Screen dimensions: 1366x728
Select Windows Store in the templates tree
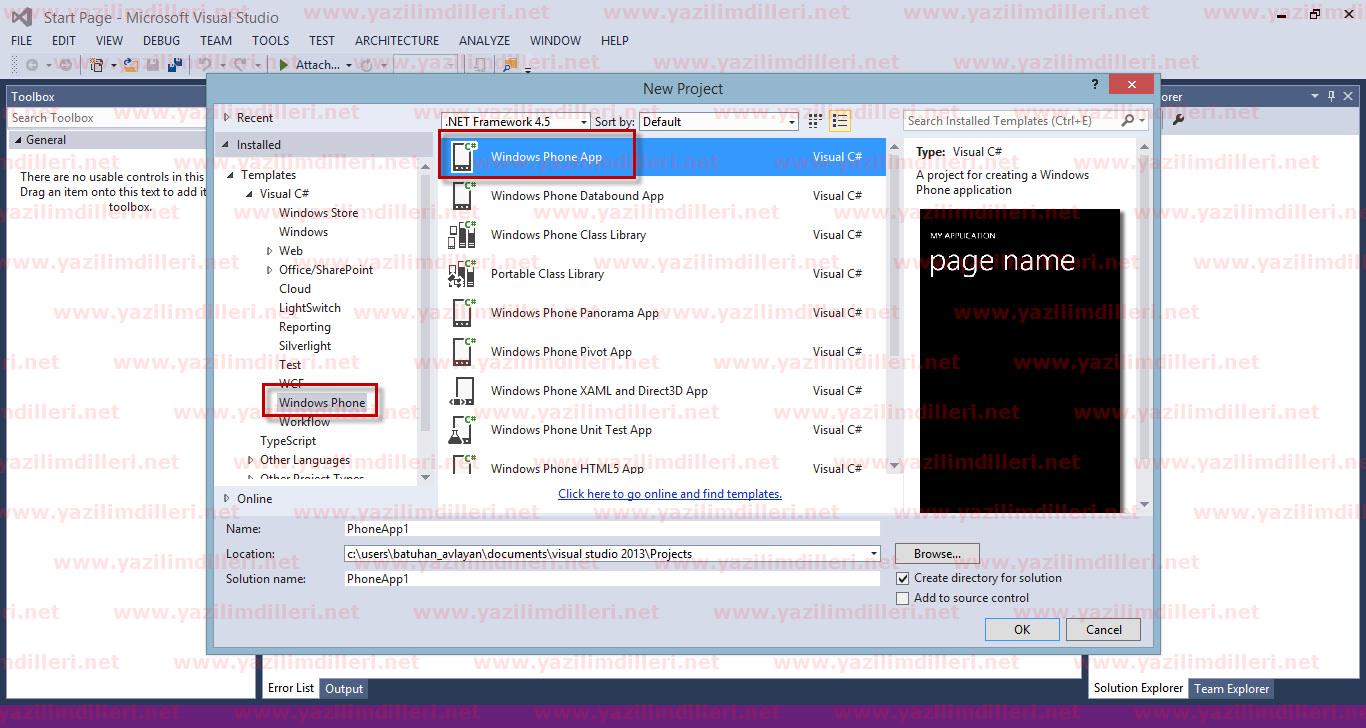pyautogui.click(x=318, y=213)
